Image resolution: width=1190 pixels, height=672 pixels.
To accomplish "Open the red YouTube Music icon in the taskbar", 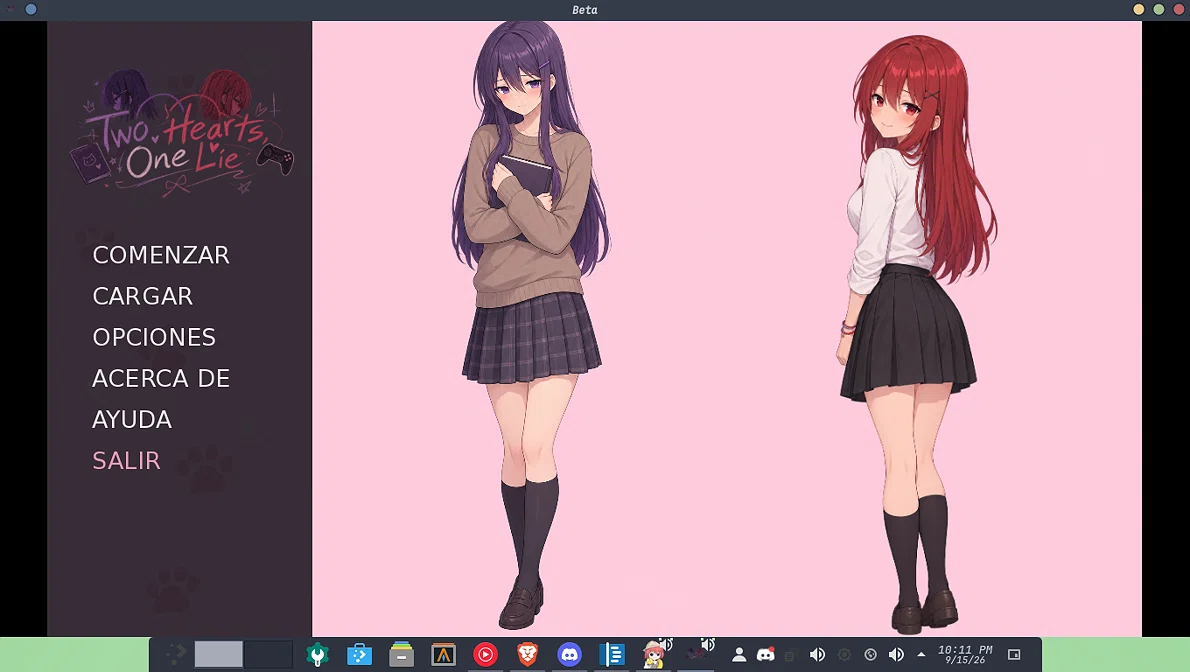I will 486,654.
